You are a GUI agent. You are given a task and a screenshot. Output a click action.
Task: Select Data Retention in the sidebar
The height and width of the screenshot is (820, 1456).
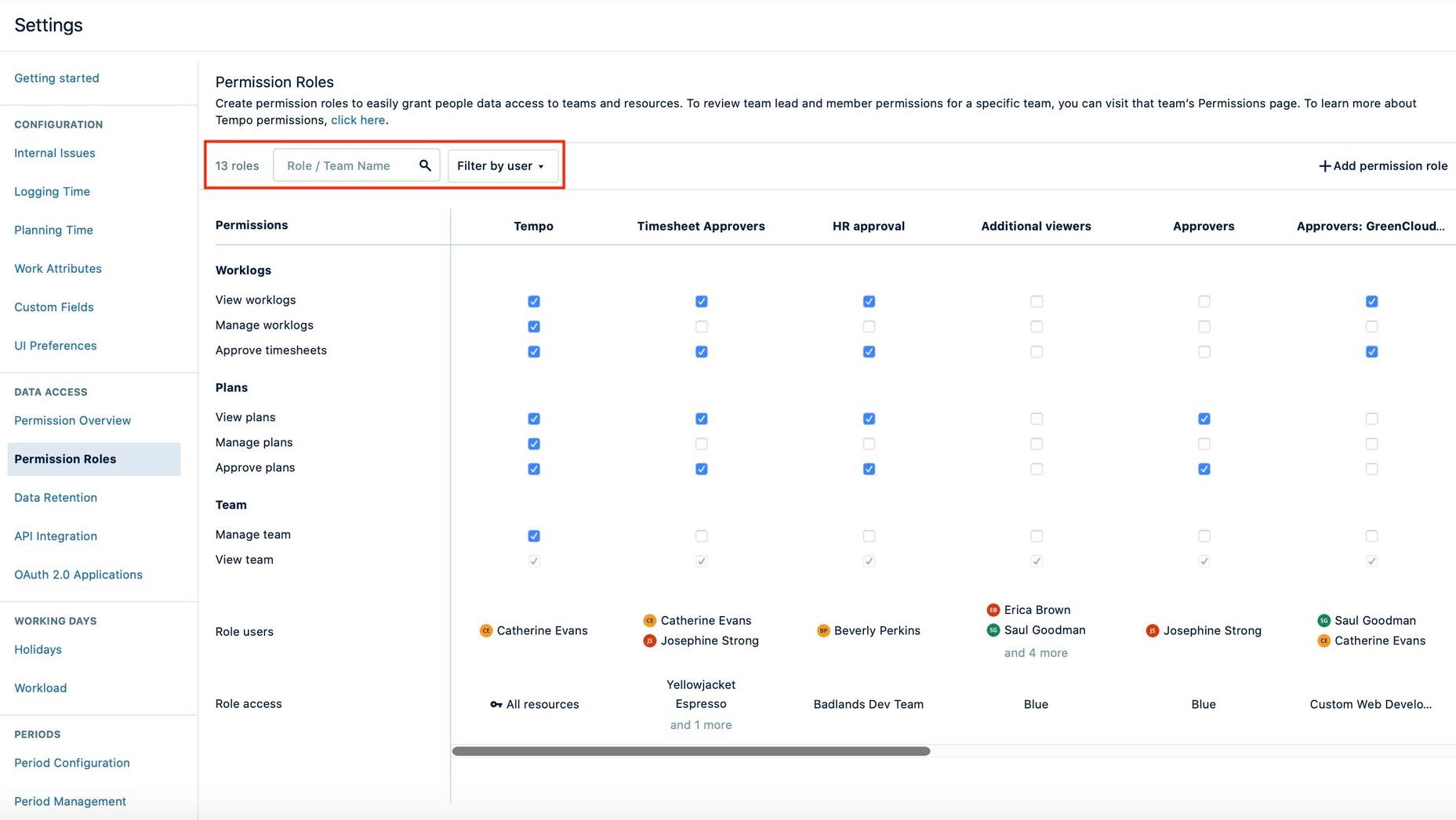pos(56,497)
